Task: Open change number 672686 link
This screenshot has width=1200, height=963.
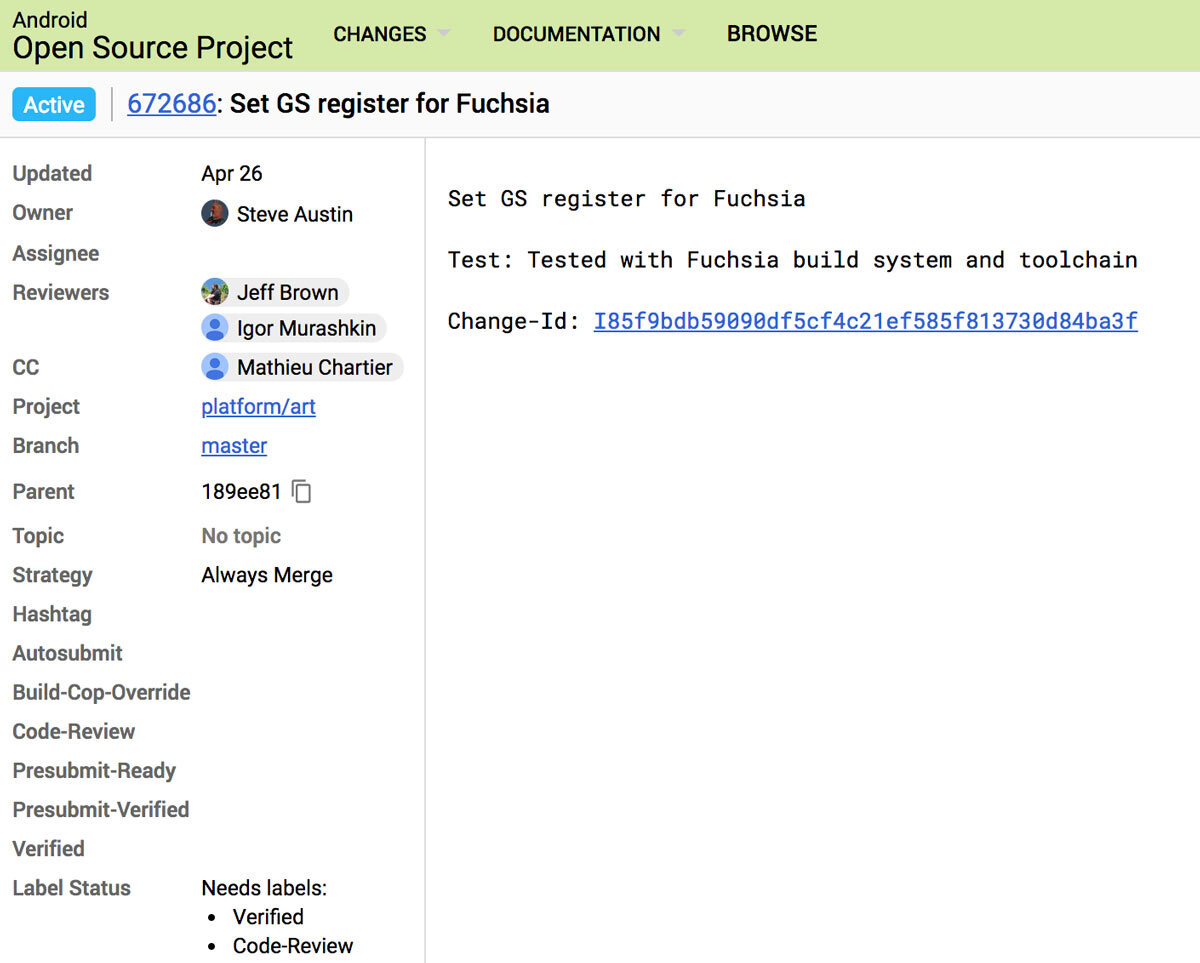Action: pyautogui.click(x=171, y=104)
